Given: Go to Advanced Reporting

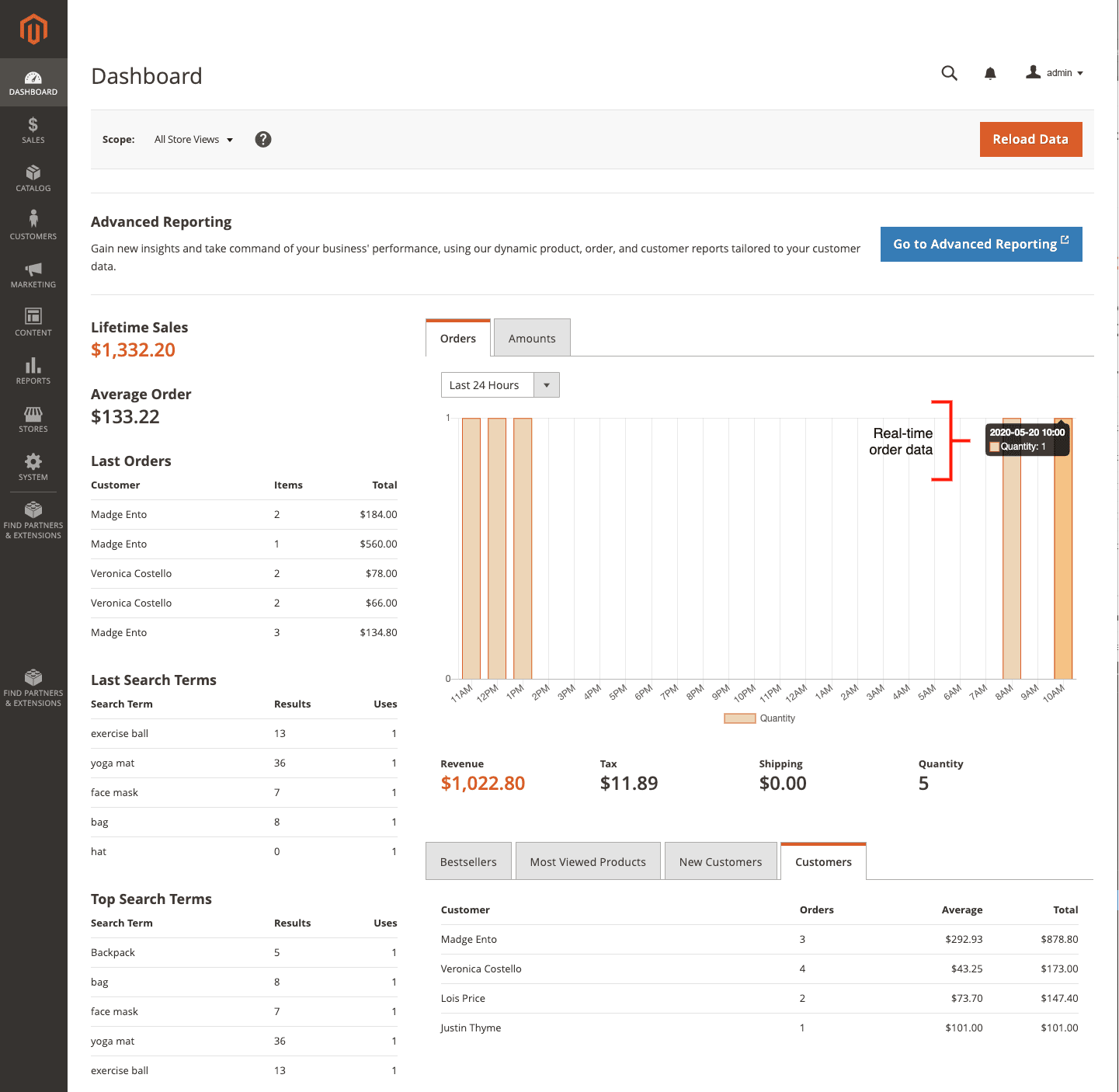Looking at the screenshot, I should pos(981,244).
